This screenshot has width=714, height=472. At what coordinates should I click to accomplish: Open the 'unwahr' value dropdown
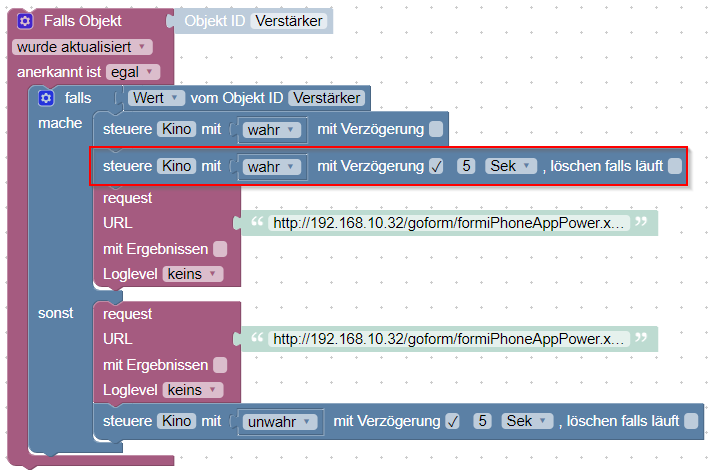pos(280,422)
